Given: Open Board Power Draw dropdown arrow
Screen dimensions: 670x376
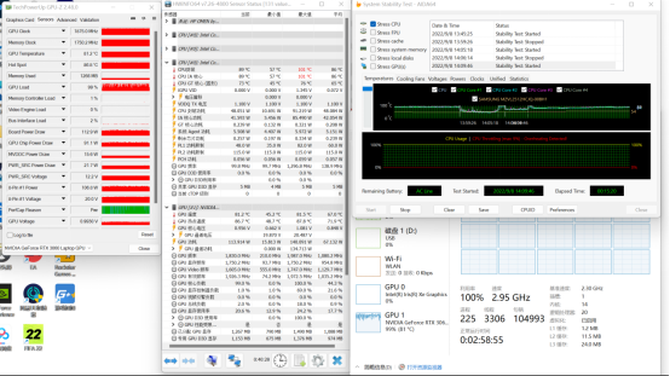Looking at the screenshot, I should [63, 132].
